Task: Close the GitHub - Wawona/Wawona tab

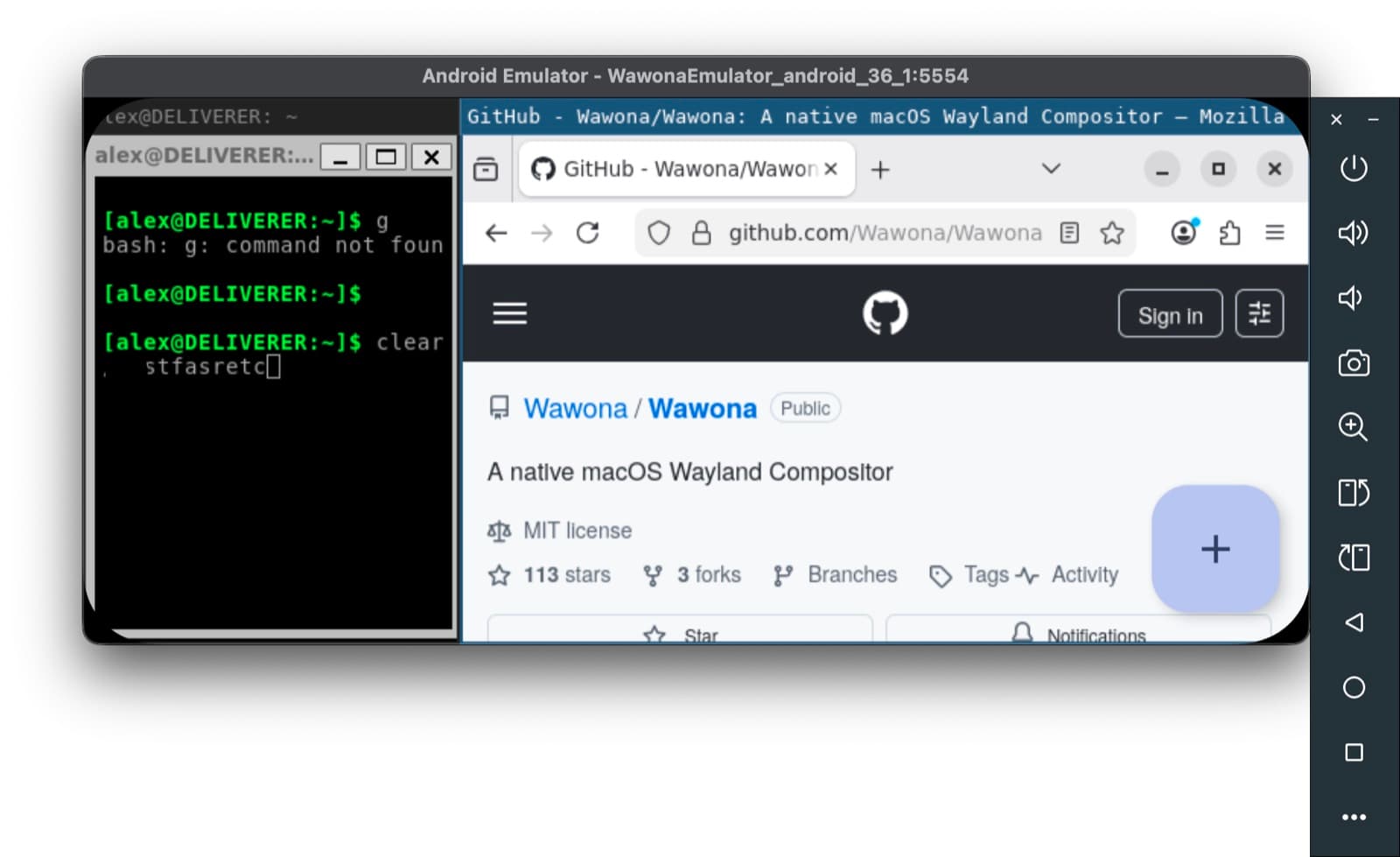Action: [x=831, y=169]
